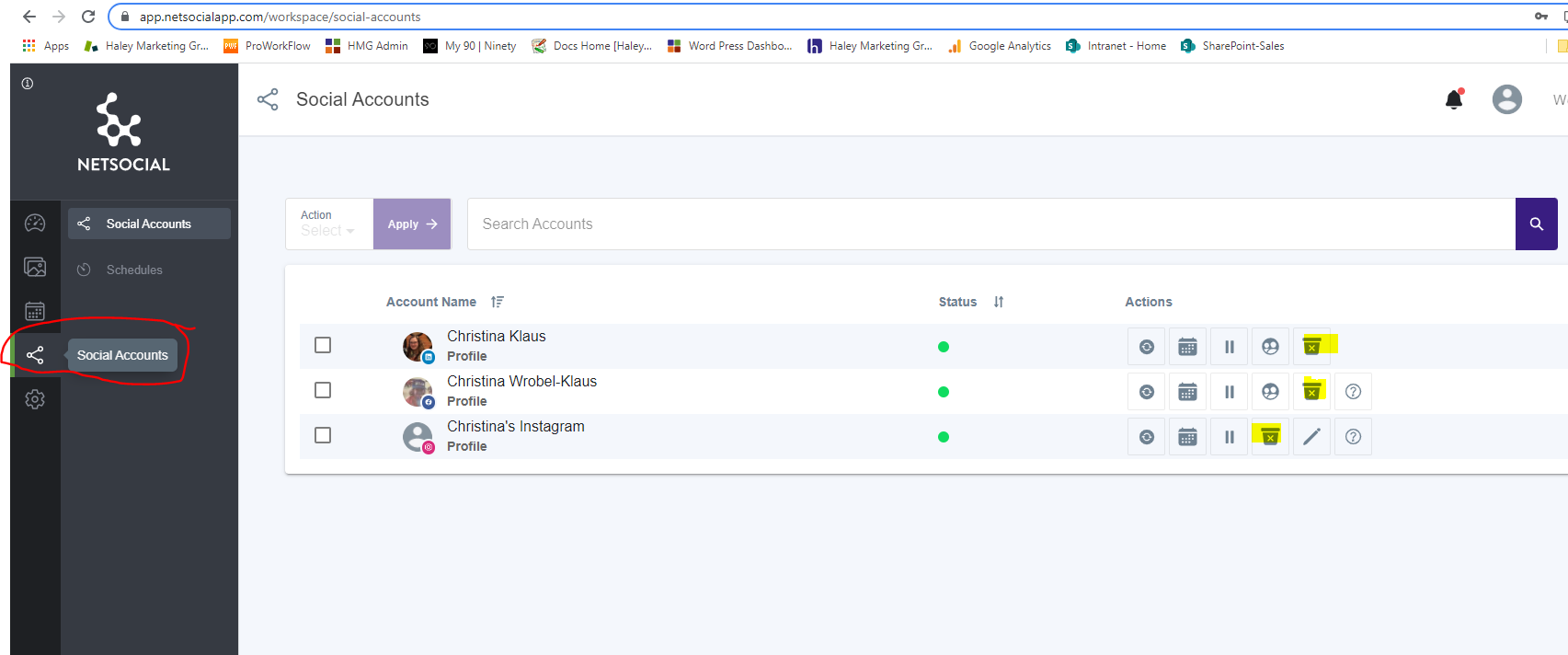Check the box for Christina Wrobel-Klaus
This screenshot has height=655, width=1568.
[323, 390]
